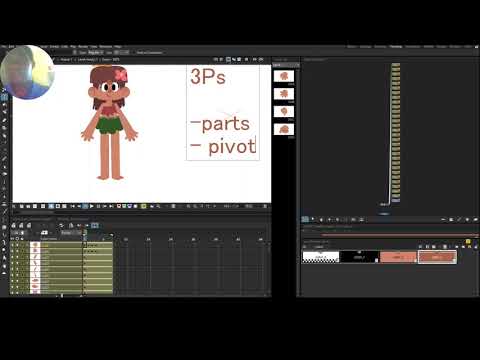Open the Windows menu

pyautogui.click(x=106, y=47)
